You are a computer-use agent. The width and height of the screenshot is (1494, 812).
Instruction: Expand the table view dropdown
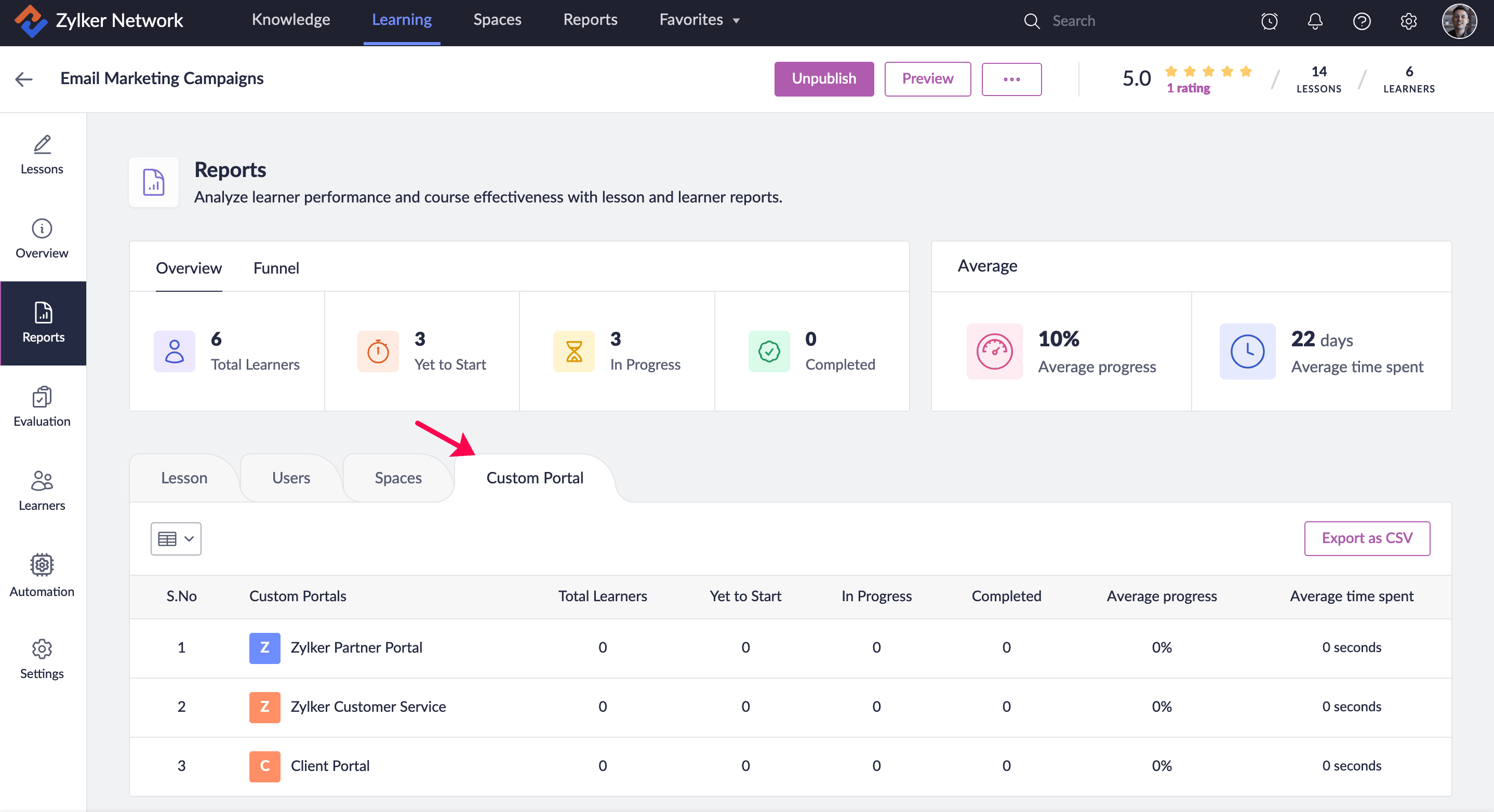(x=176, y=538)
